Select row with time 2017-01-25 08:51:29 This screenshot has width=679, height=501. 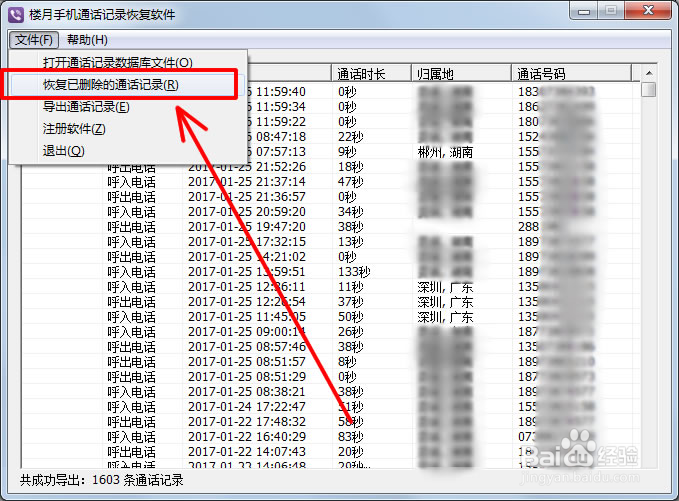click(x=331, y=377)
